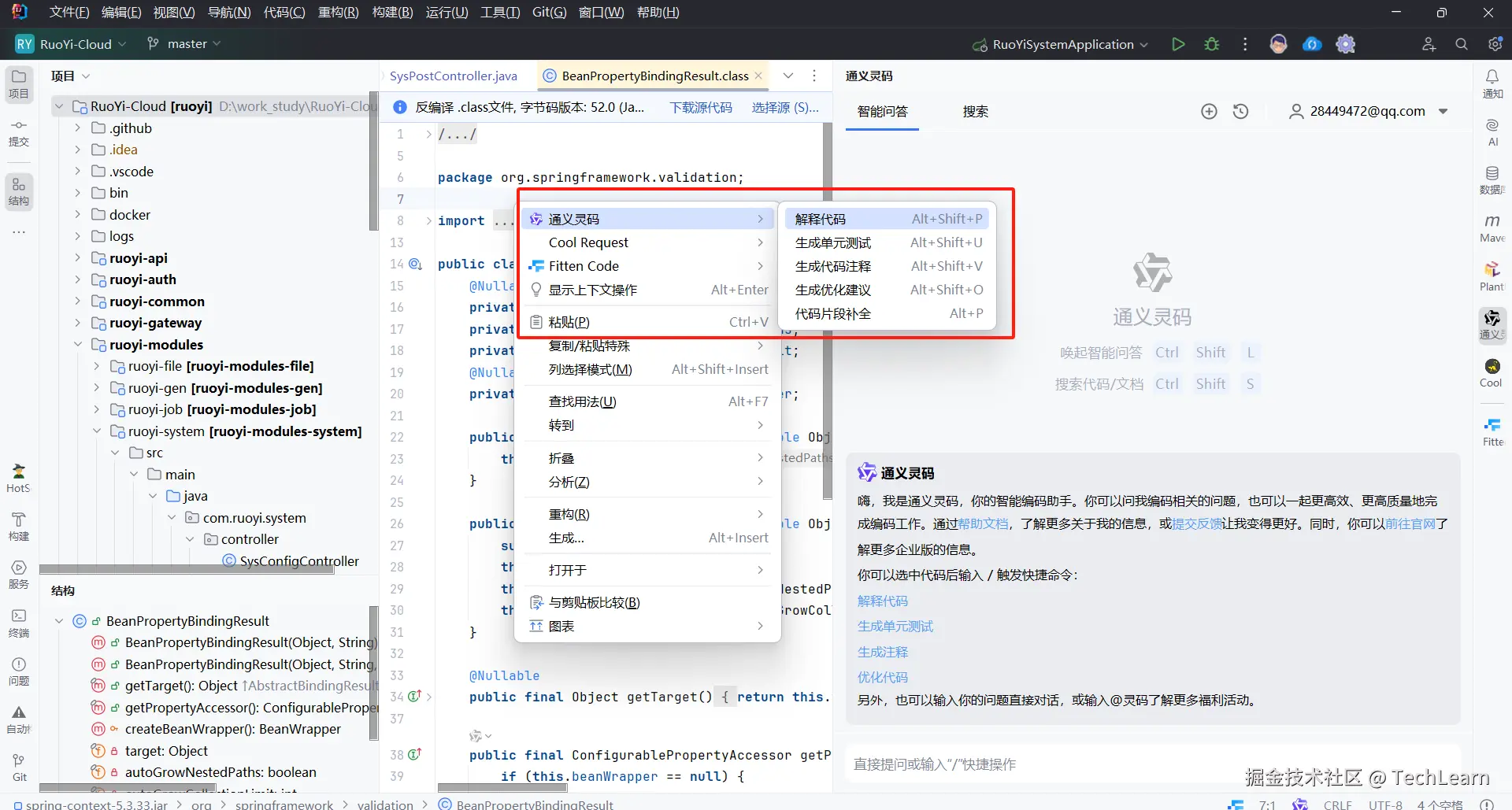Image resolution: width=1512 pixels, height=810 pixels.
Task: Open the search everywhere magnifier icon
Action: click(x=1462, y=44)
